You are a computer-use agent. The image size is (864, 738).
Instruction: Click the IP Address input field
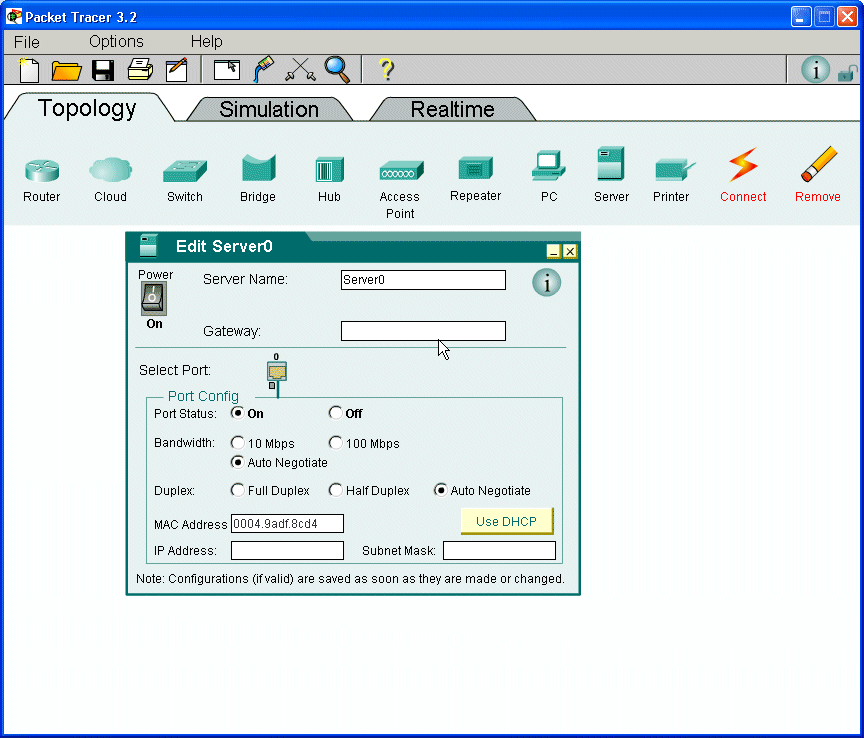tap(287, 551)
